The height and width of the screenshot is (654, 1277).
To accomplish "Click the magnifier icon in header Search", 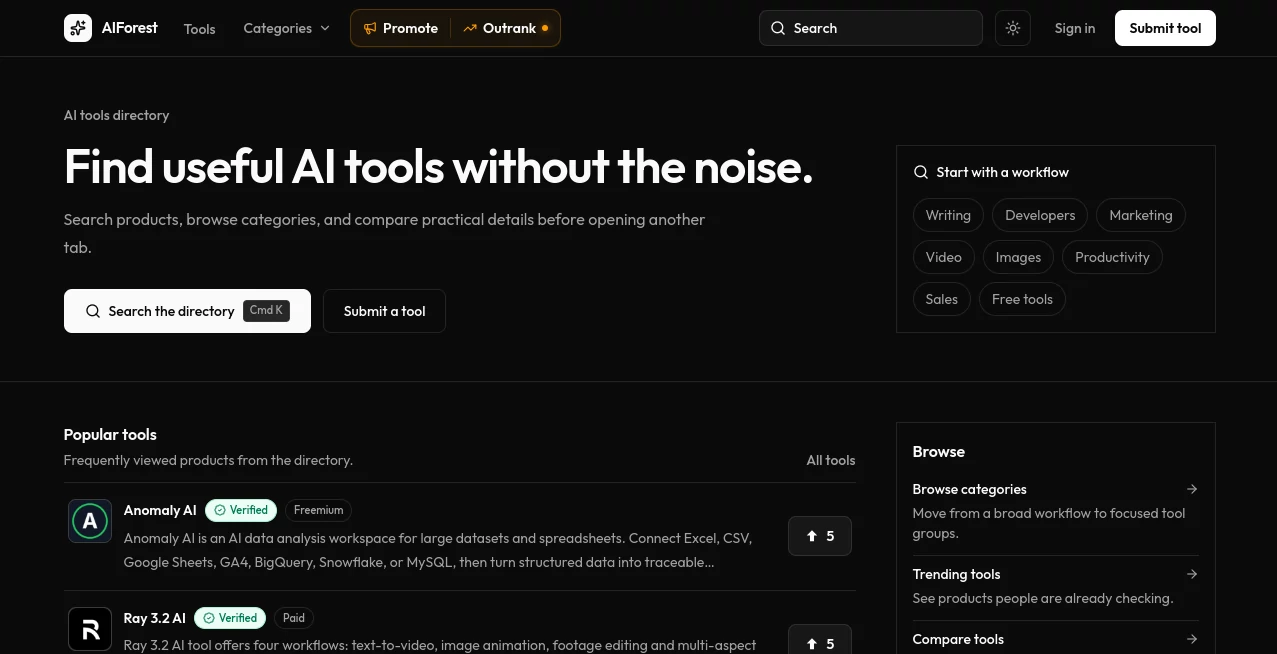I will point(778,28).
